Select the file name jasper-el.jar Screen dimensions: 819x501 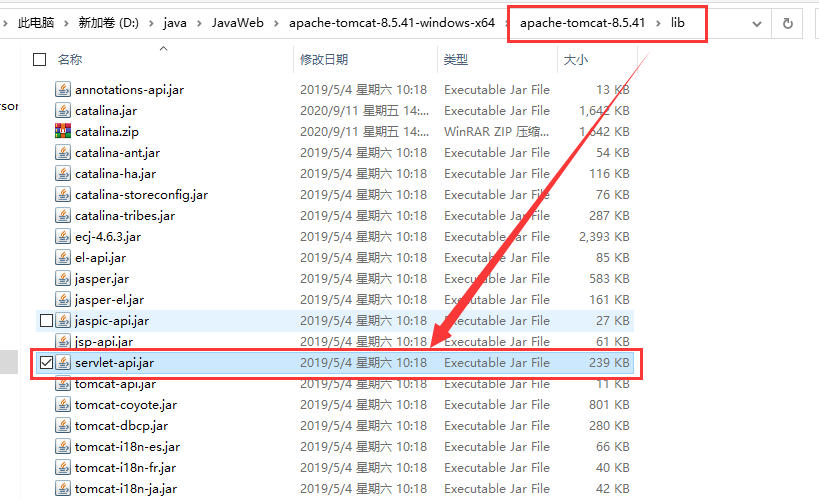[x=110, y=300]
